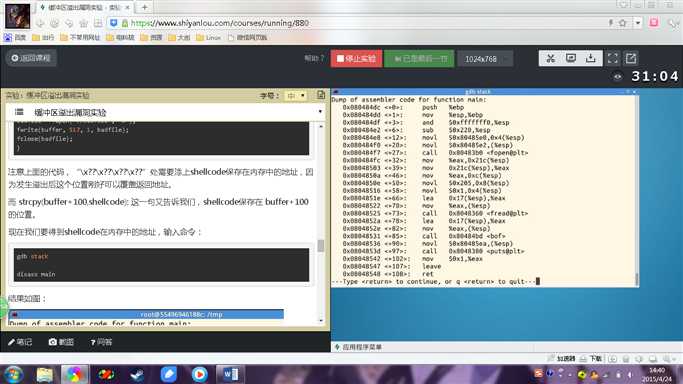Click the star bookmark icon

coord(623,23)
